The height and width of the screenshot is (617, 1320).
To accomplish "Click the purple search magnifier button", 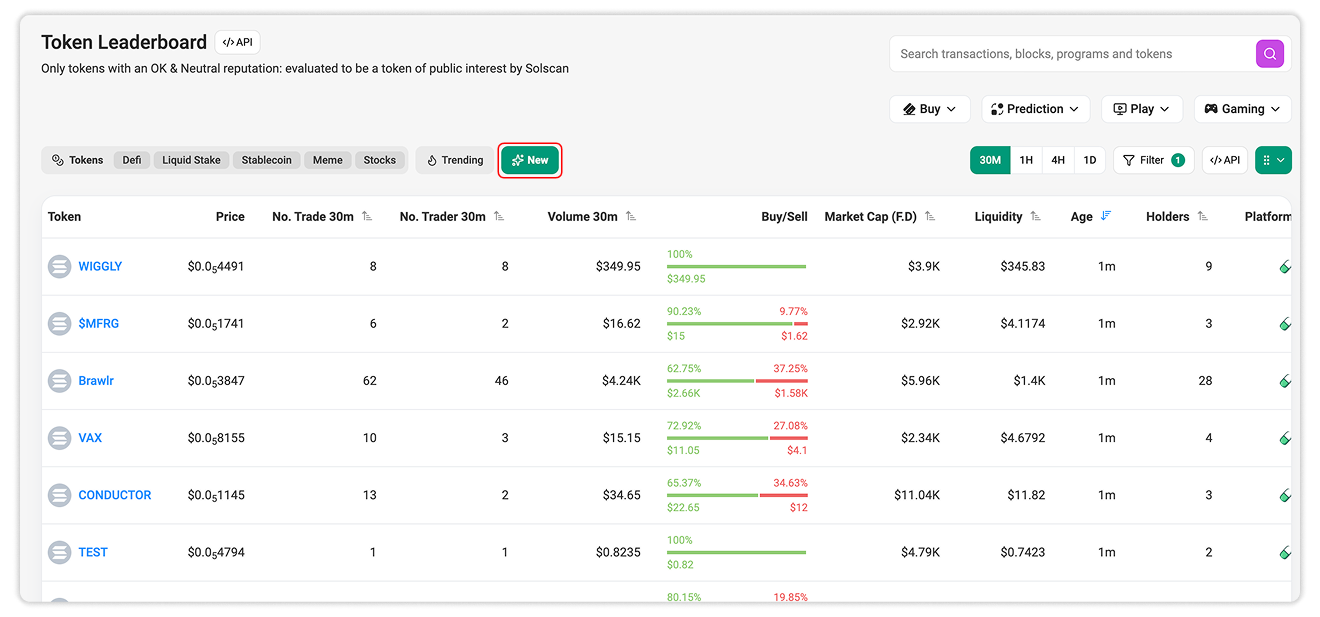I will click(1269, 54).
